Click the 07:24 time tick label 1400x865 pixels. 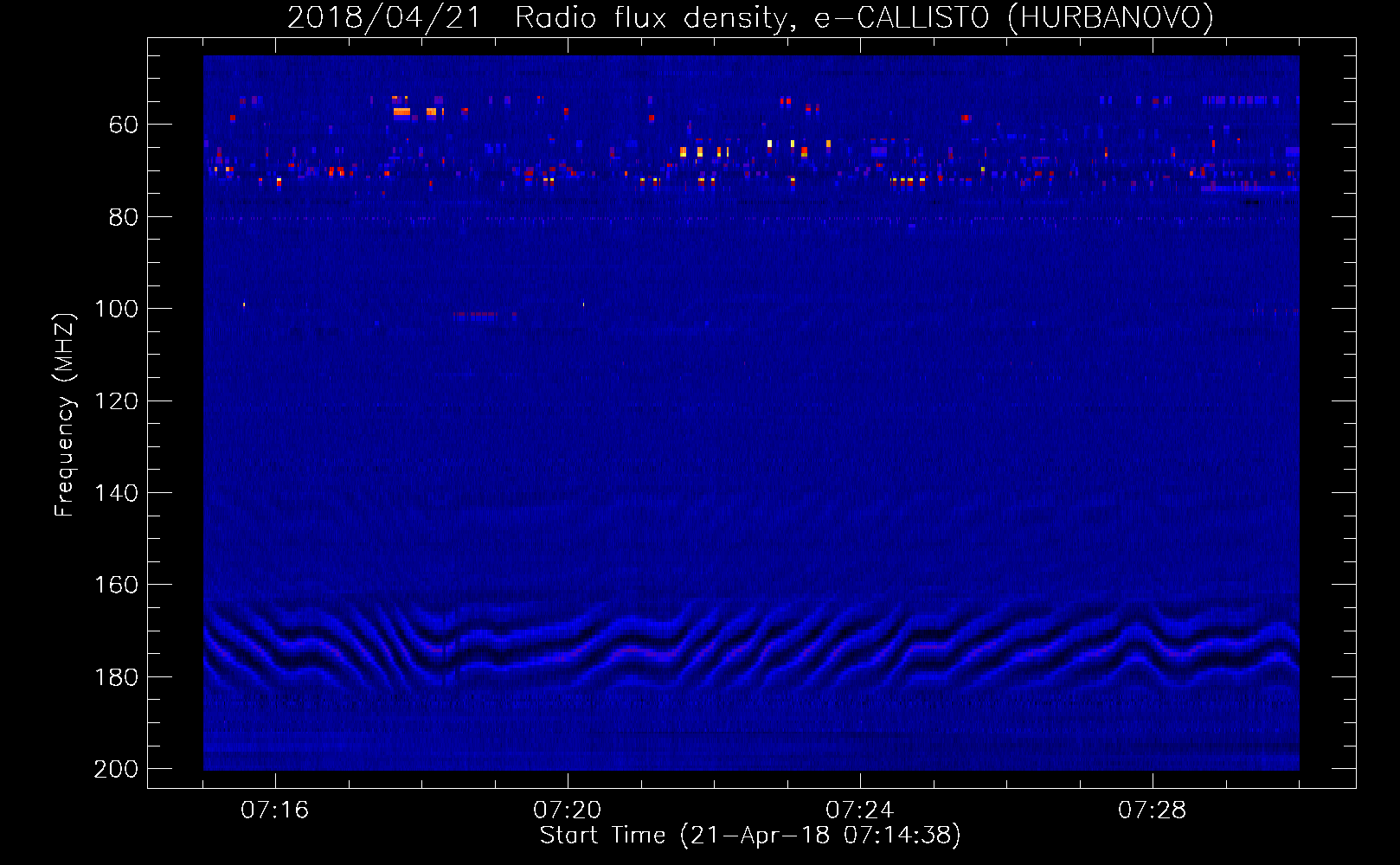[x=860, y=810]
